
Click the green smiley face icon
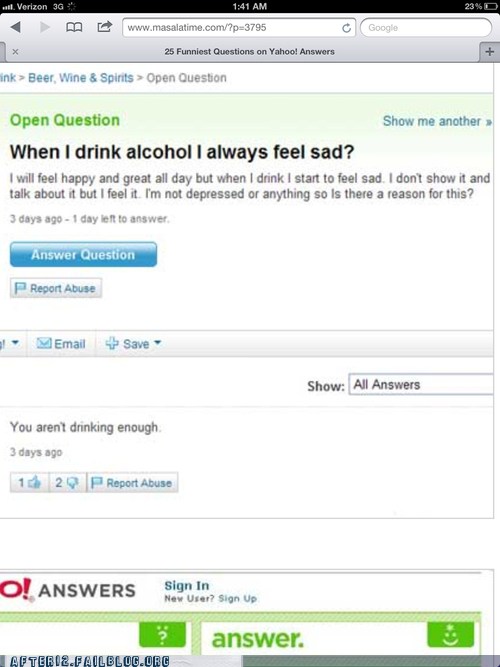[x=450, y=634]
